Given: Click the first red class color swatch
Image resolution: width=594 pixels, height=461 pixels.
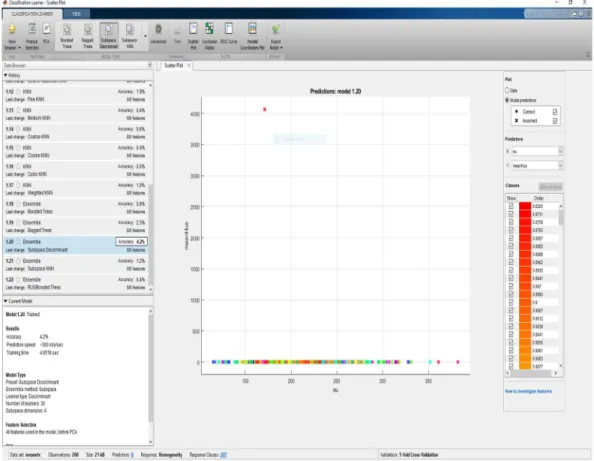Looking at the screenshot, I should click(x=525, y=206).
